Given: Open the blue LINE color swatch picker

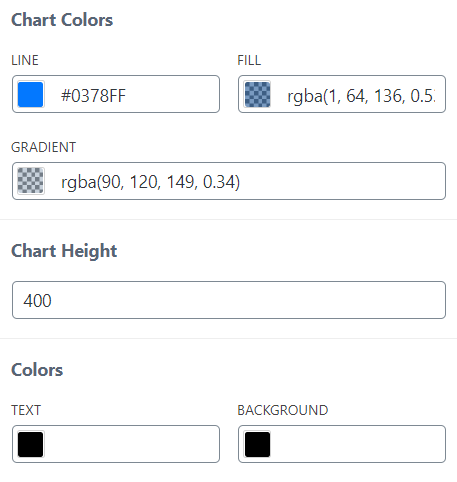Looking at the screenshot, I should pos(30,94).
